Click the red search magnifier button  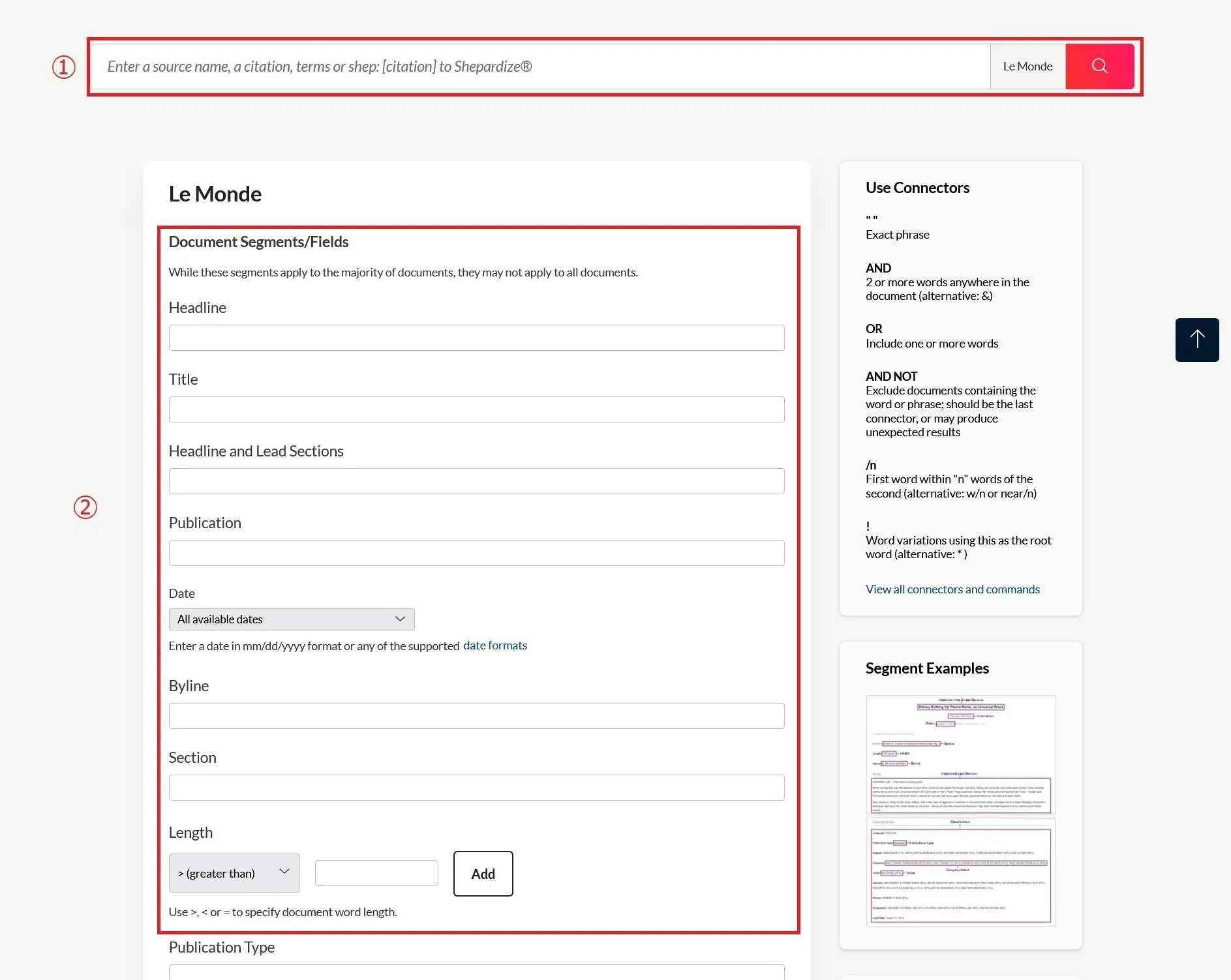click(1099, 67)
